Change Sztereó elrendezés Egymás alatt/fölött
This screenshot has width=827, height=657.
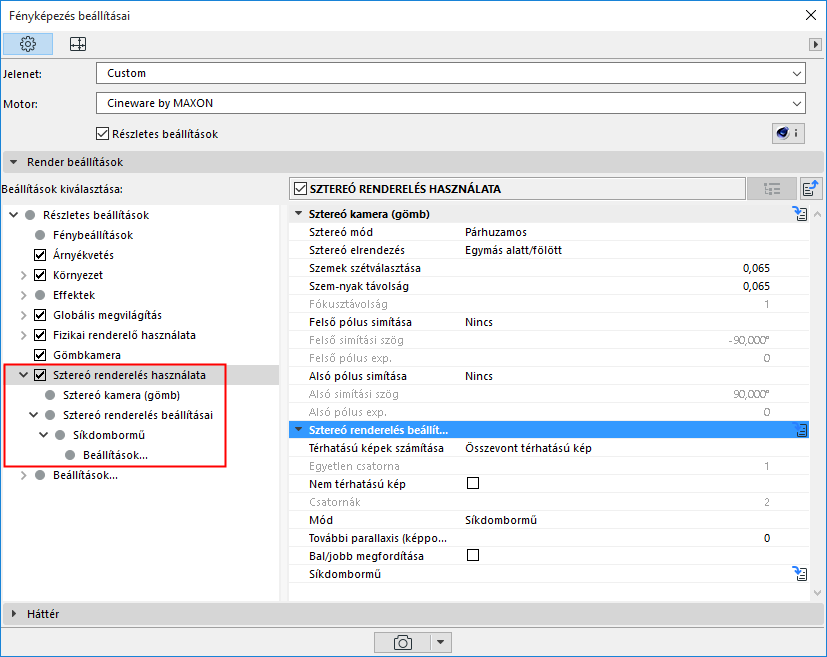[513, 250]
